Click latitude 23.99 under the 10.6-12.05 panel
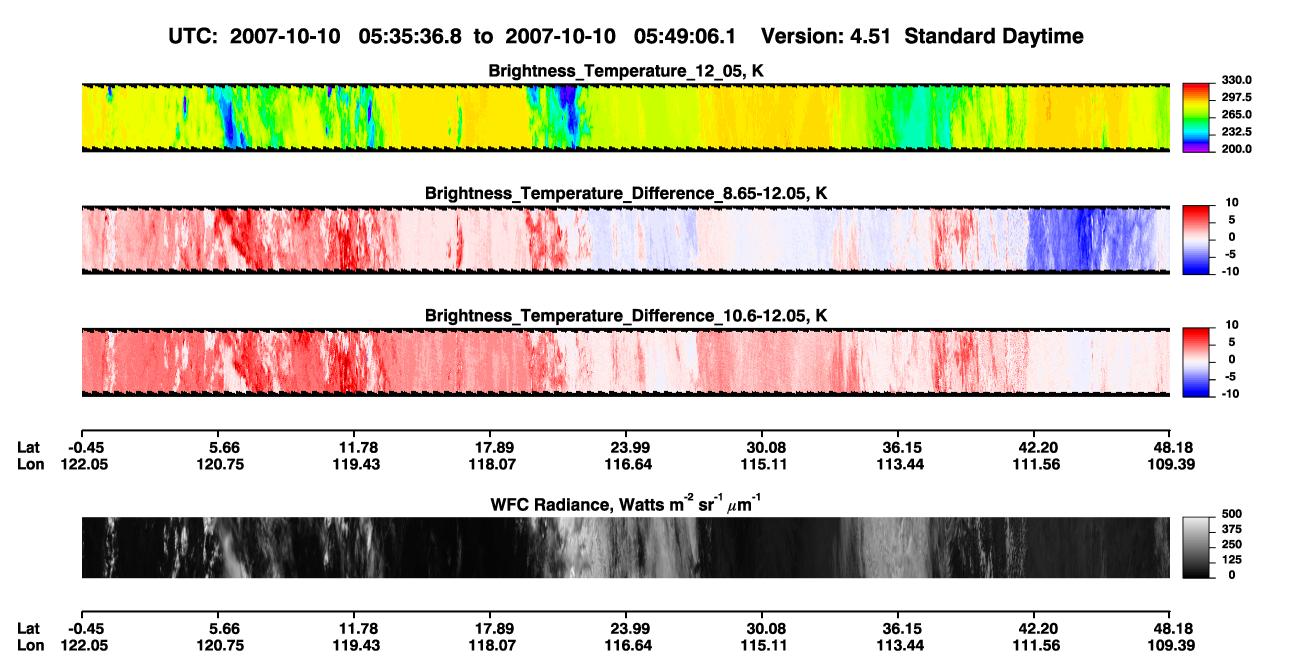This screenshot has height=667, width=1300. (x=626, y=448)
